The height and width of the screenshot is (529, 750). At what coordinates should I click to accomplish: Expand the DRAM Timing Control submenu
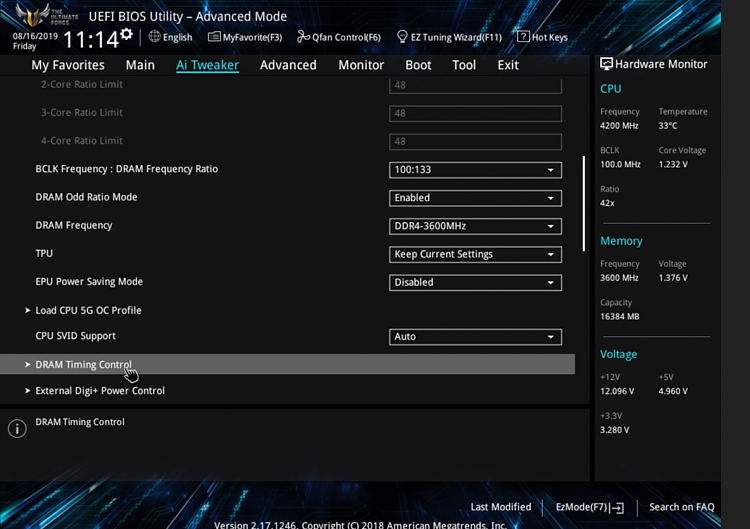pos(287,364)
